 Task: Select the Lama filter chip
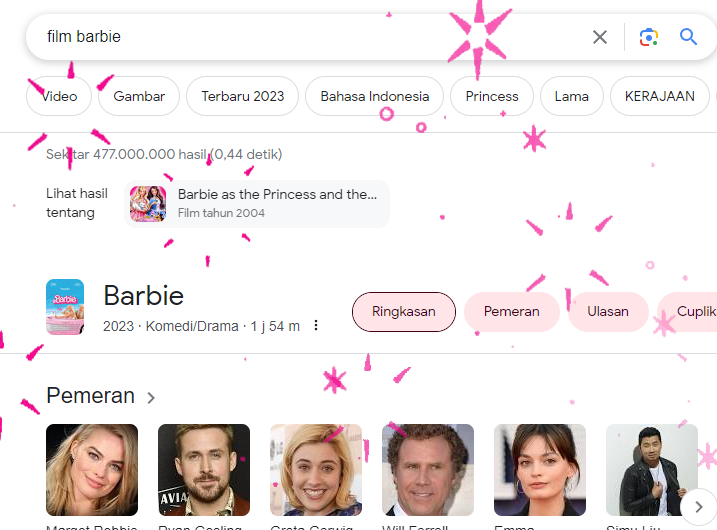572,97
